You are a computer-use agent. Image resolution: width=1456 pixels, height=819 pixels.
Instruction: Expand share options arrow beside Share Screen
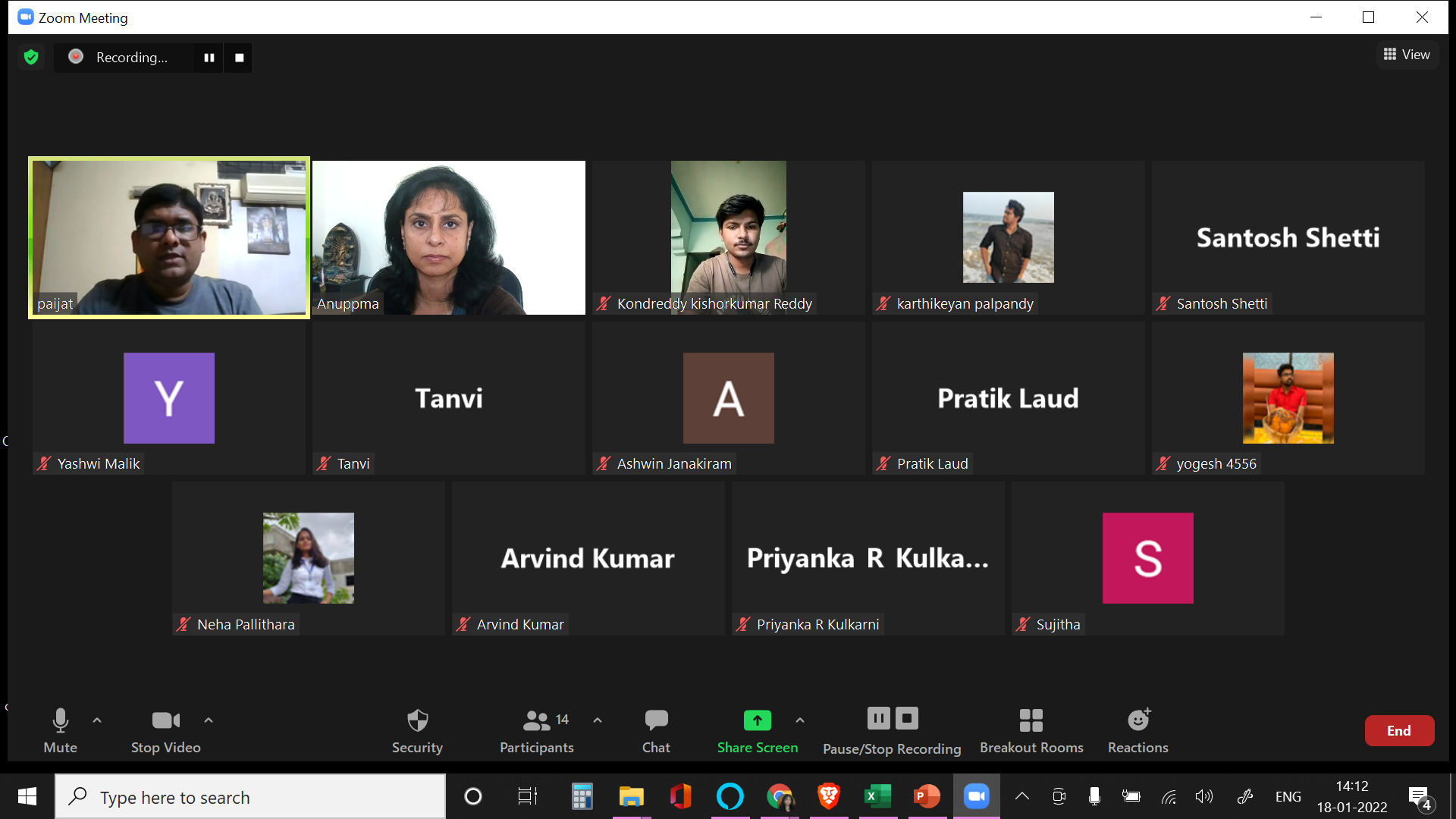coord(800,720)
